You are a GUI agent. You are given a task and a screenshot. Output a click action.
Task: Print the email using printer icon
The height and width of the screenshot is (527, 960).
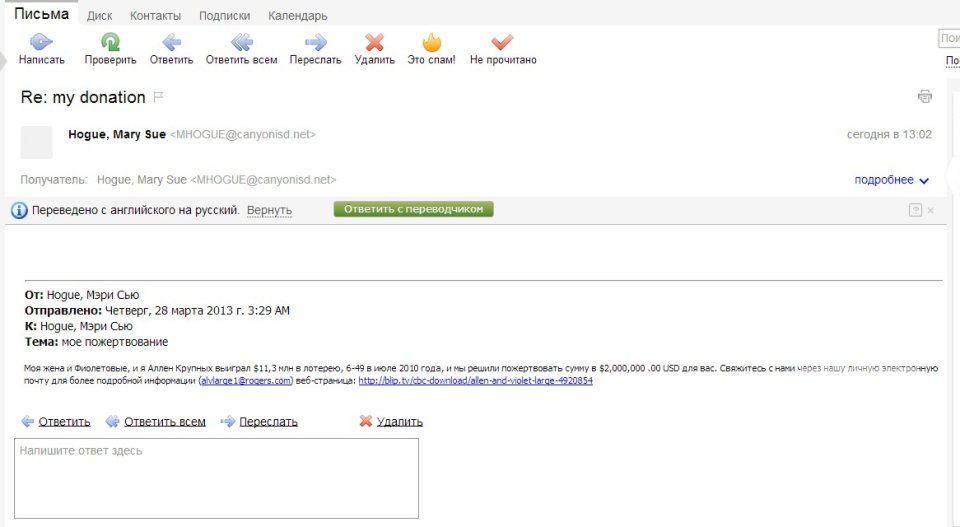tap(925, 97)
